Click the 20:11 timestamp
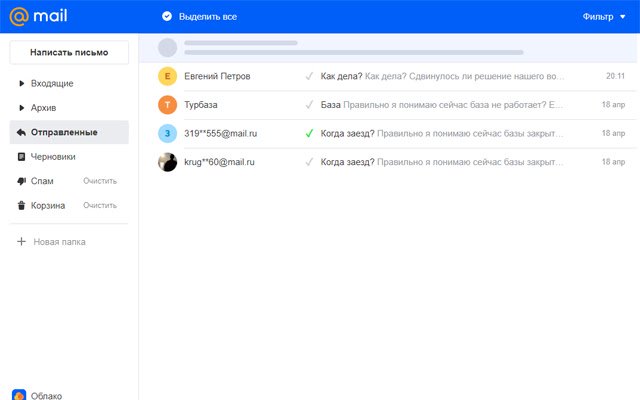Viewport: 640px width, 400px height. (x=616, y=76)
